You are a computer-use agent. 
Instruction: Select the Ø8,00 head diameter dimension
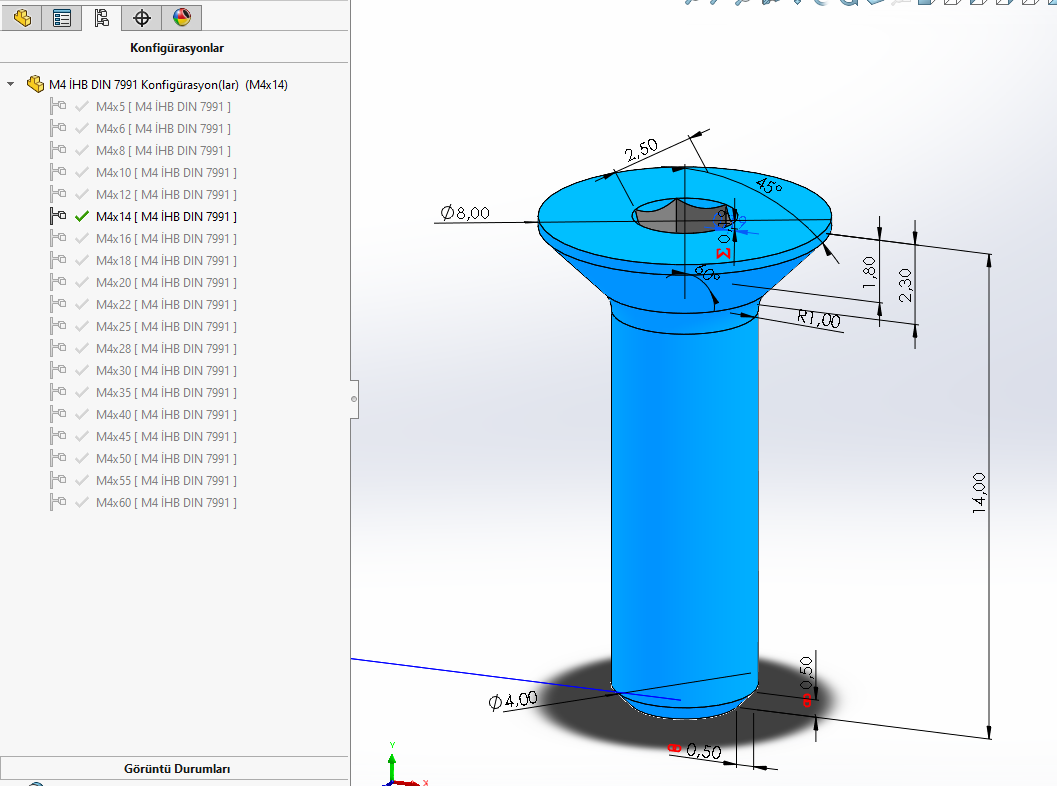464,212
